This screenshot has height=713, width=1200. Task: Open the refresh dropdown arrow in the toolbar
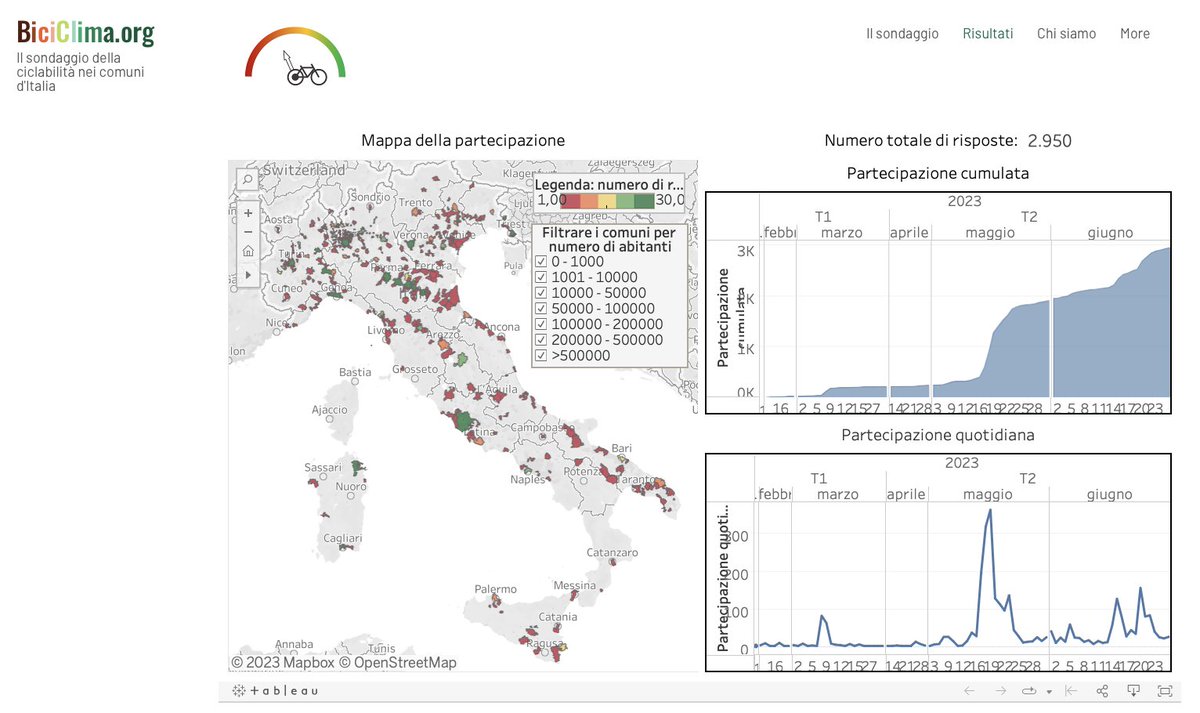(x=1049, y=691)
